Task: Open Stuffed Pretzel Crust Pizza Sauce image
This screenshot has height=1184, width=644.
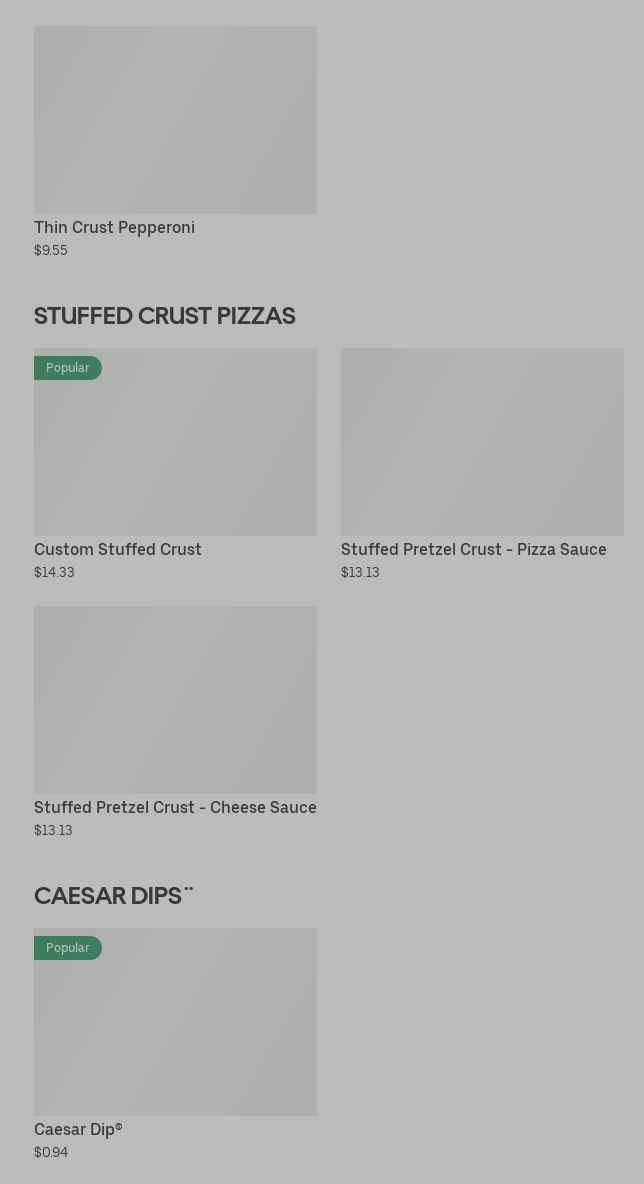Action: [482, 442]
